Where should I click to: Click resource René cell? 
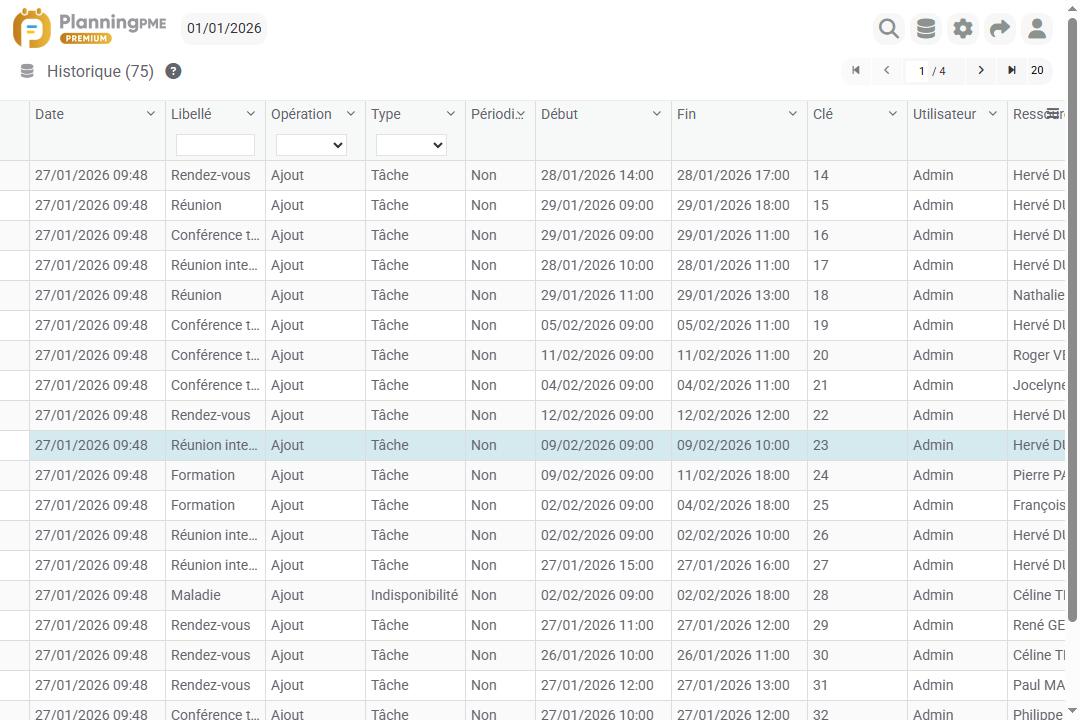pyautogui.click(x=1038, y=625)
